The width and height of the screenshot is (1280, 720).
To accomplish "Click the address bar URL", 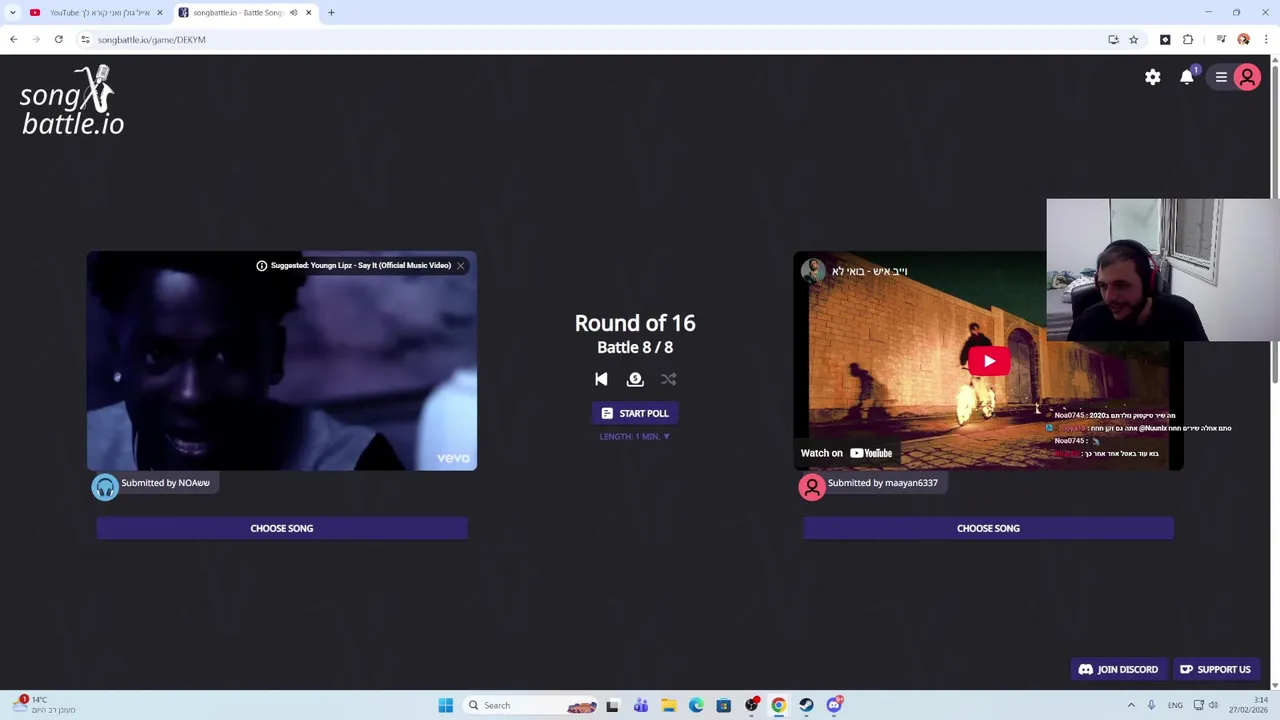I will point(152,39).
